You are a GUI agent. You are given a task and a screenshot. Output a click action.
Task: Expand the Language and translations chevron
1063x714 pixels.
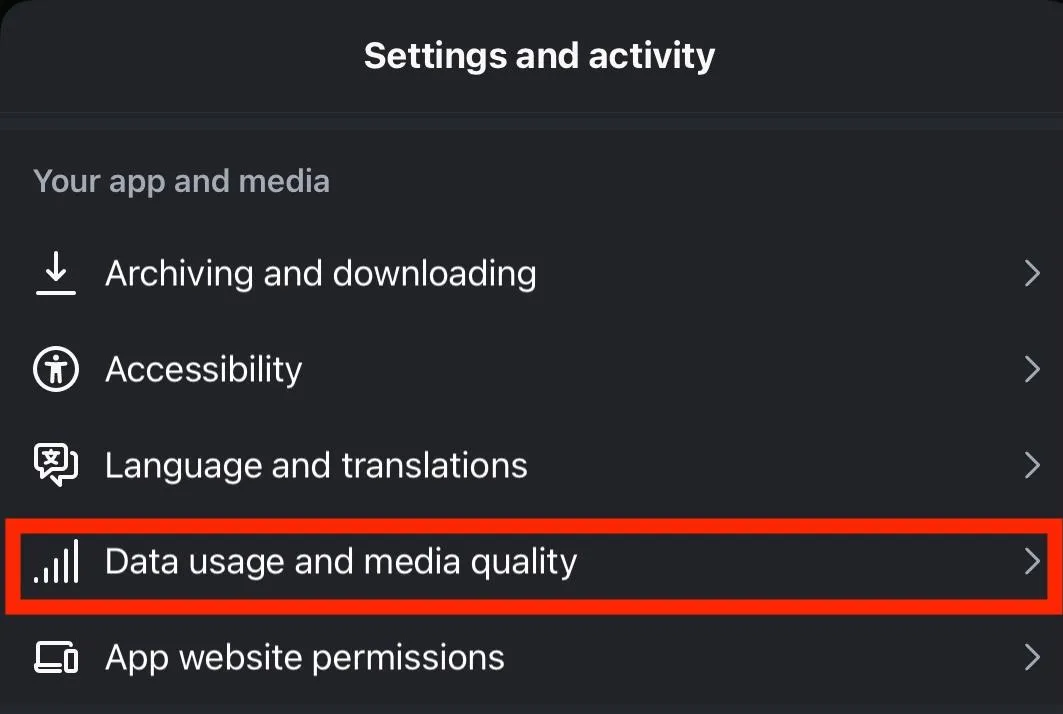pos(1032,464)
